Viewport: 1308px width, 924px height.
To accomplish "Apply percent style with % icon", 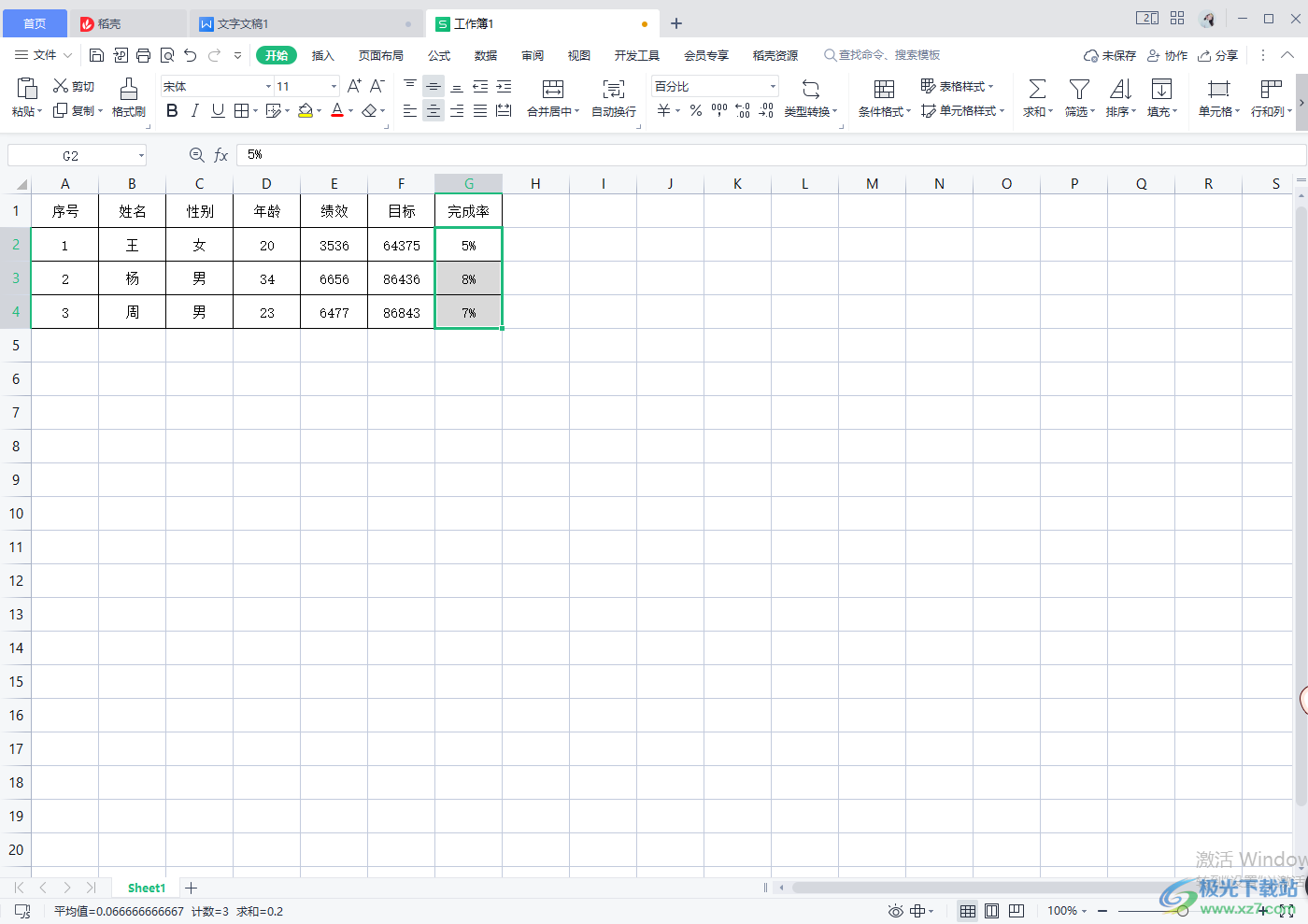I will 696,111.
